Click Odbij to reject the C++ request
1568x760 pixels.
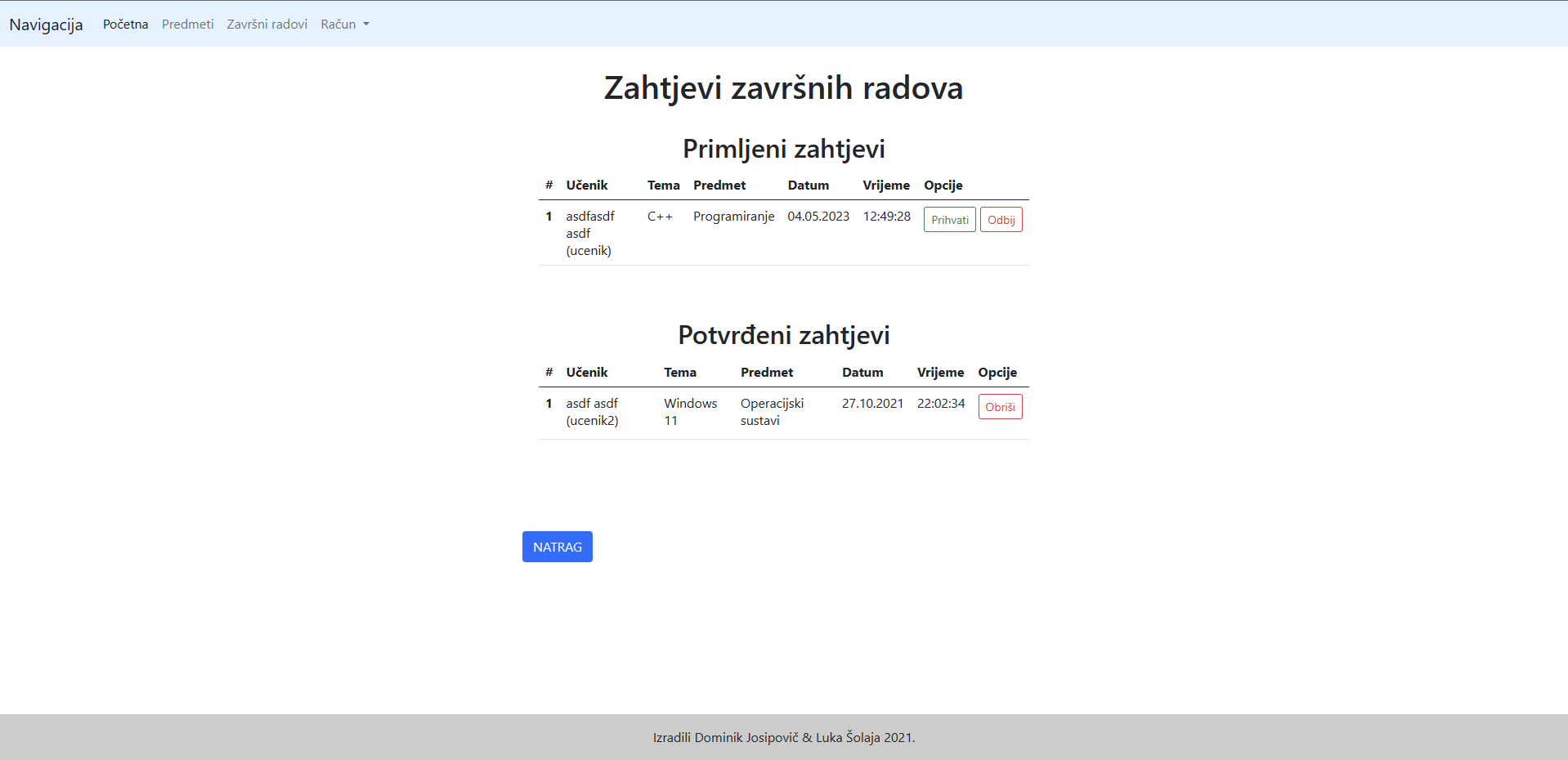(1001, 219)
